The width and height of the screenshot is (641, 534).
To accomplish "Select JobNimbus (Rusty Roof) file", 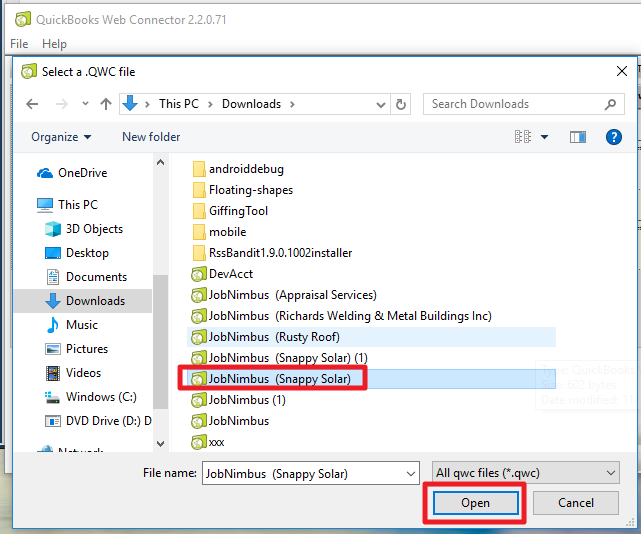I will [x=371, y=337].
